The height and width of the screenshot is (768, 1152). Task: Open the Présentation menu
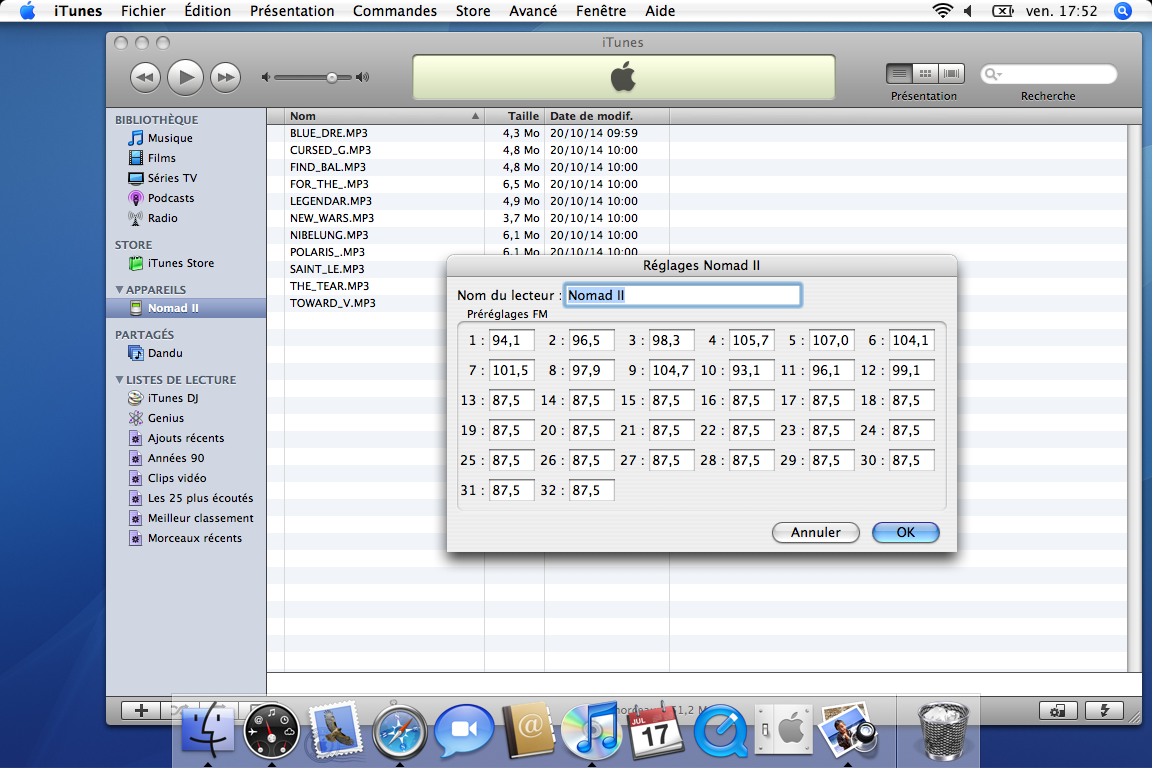click(x=292, y=11)
